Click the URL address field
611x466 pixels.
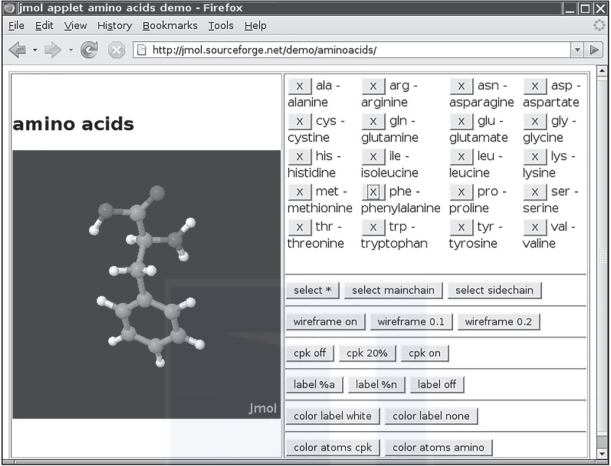(x=352, y=50)
